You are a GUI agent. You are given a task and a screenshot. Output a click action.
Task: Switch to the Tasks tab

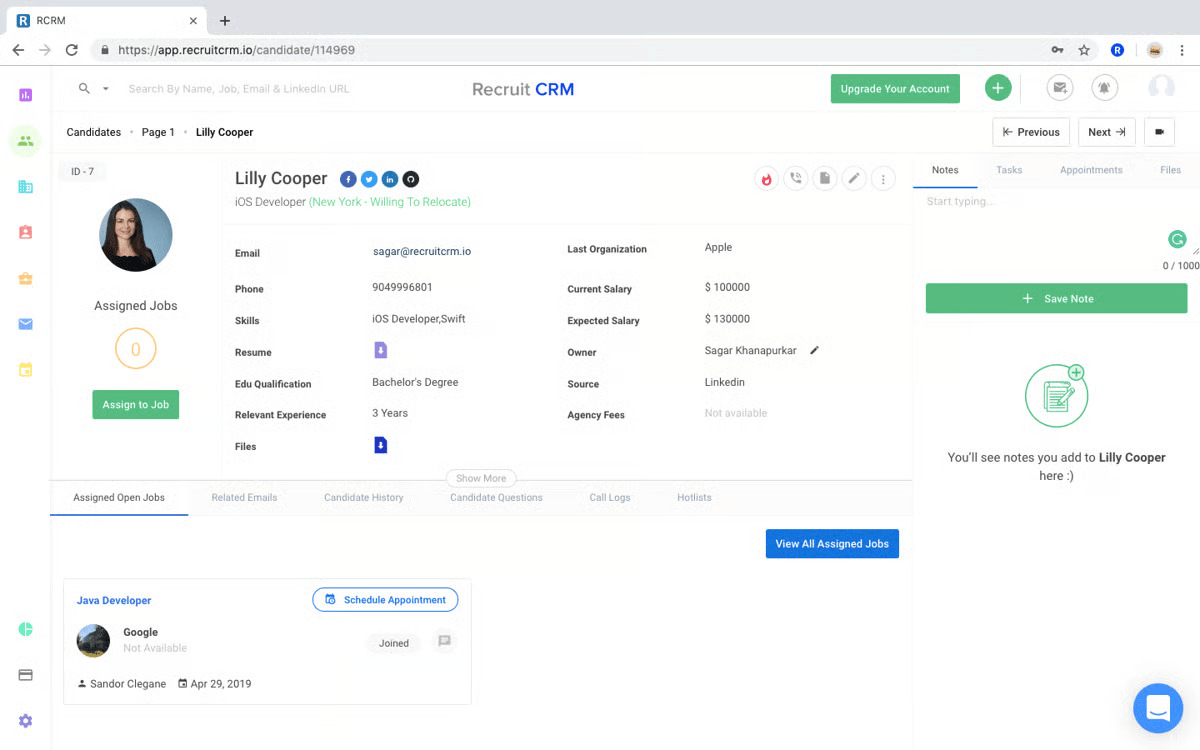pyautogui.click(x=1009, y=170)
